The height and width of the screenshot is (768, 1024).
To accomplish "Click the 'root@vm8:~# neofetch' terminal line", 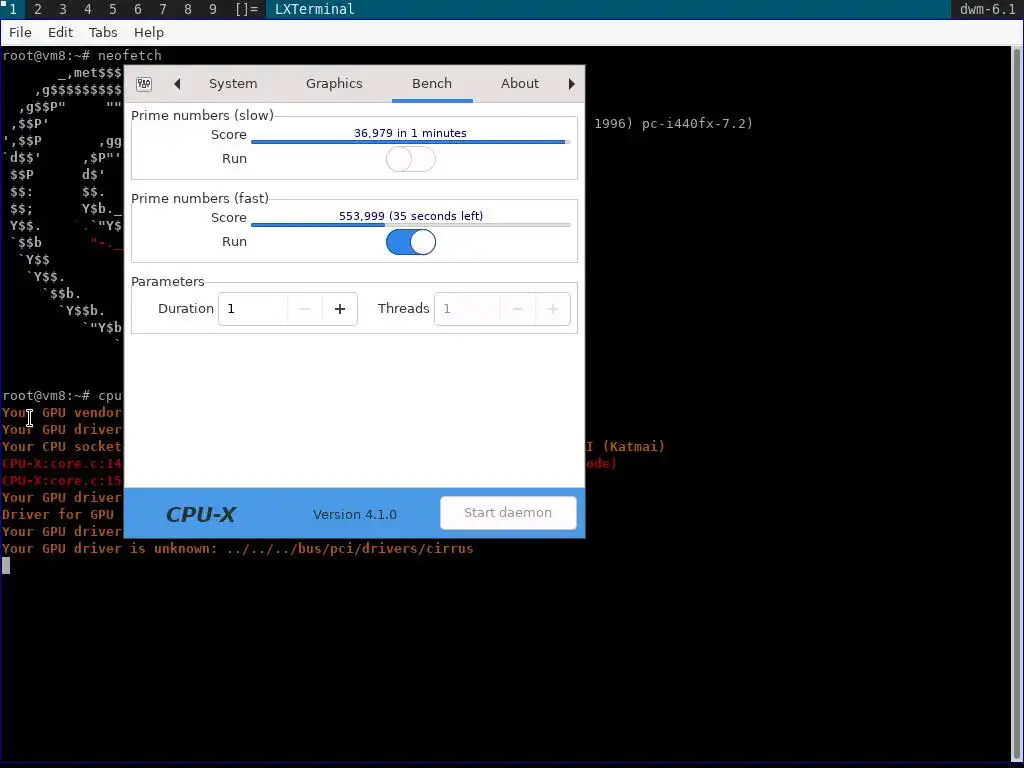I will [x=82, y=56].
